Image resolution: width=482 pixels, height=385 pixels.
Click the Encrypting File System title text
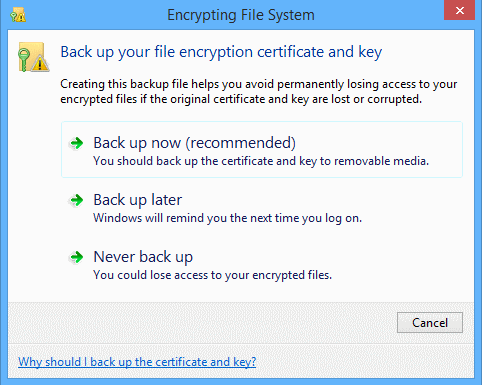pos(241,15)
